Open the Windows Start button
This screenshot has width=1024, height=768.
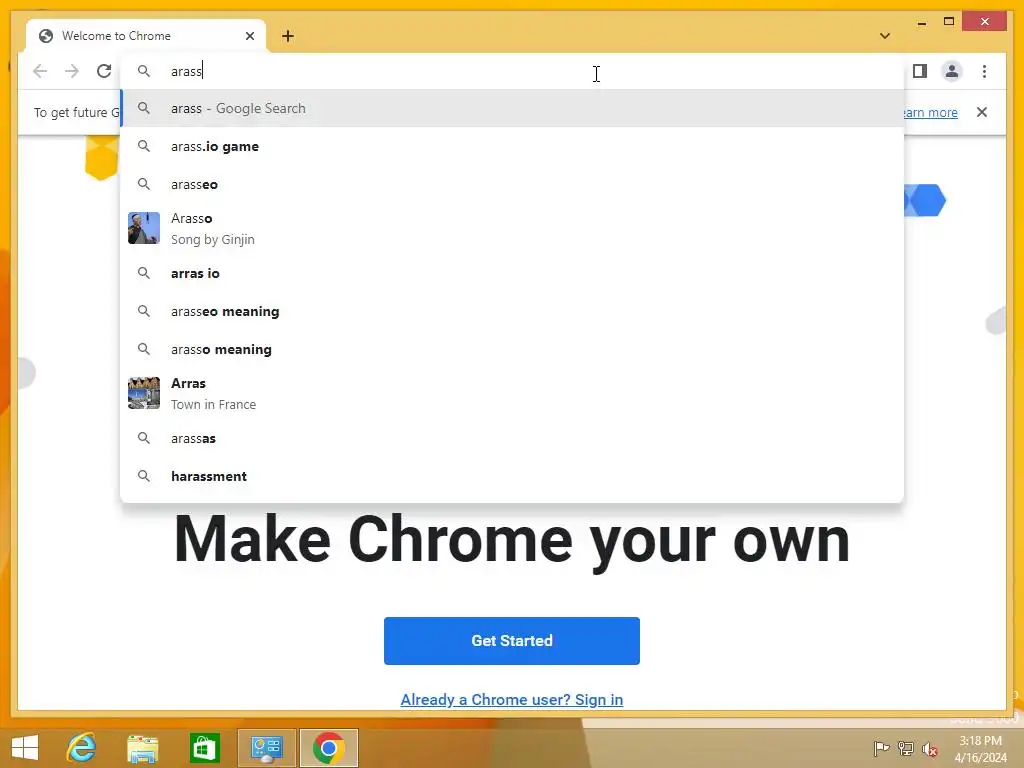click(25, 747)
